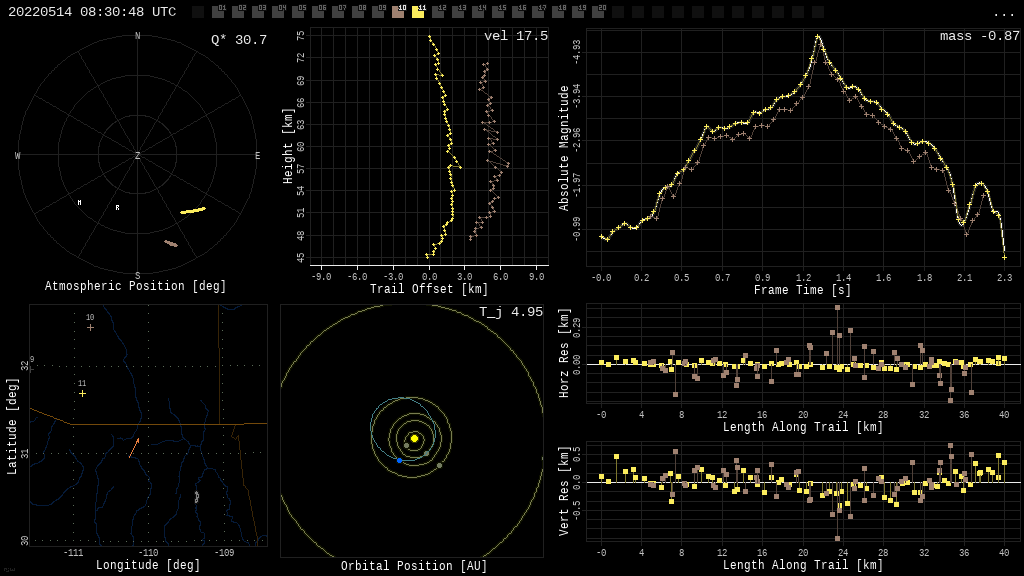The height and width of the screenshot is (576, 1024).
Task: Click the yellow station 11 cross on map
Action: point(82,393)
